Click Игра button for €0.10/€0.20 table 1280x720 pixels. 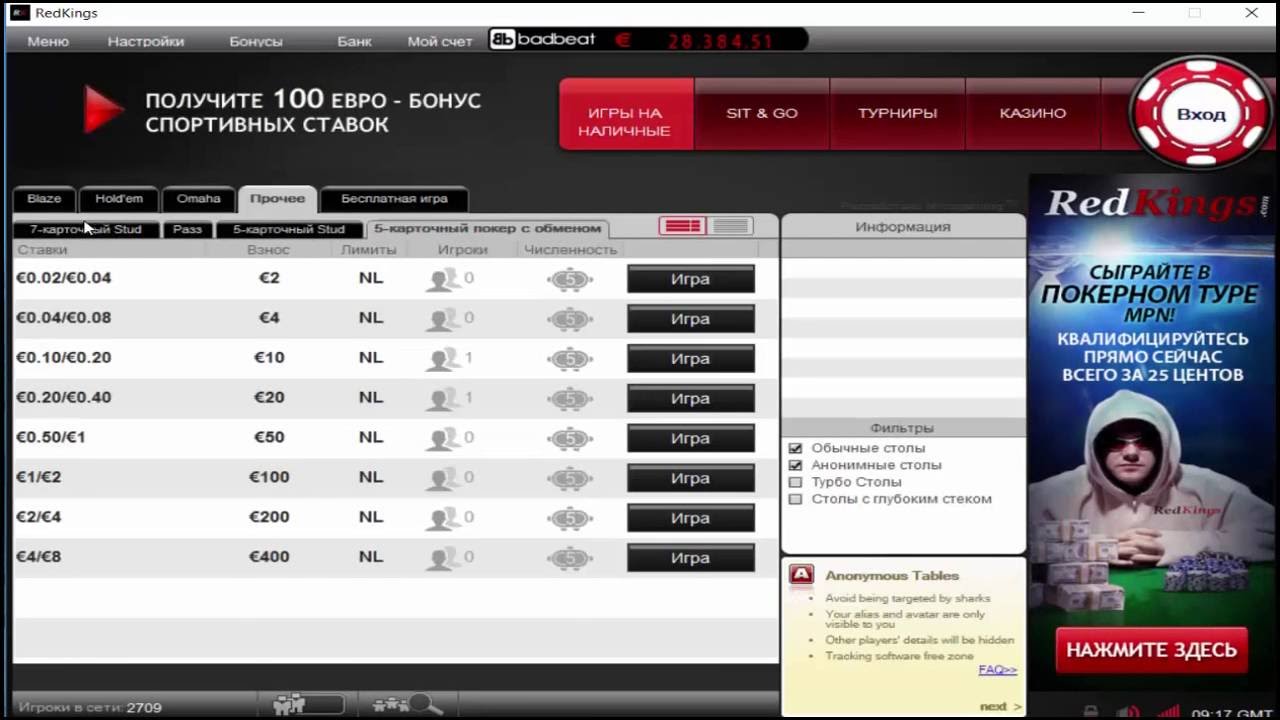click(x=690, y=359)
